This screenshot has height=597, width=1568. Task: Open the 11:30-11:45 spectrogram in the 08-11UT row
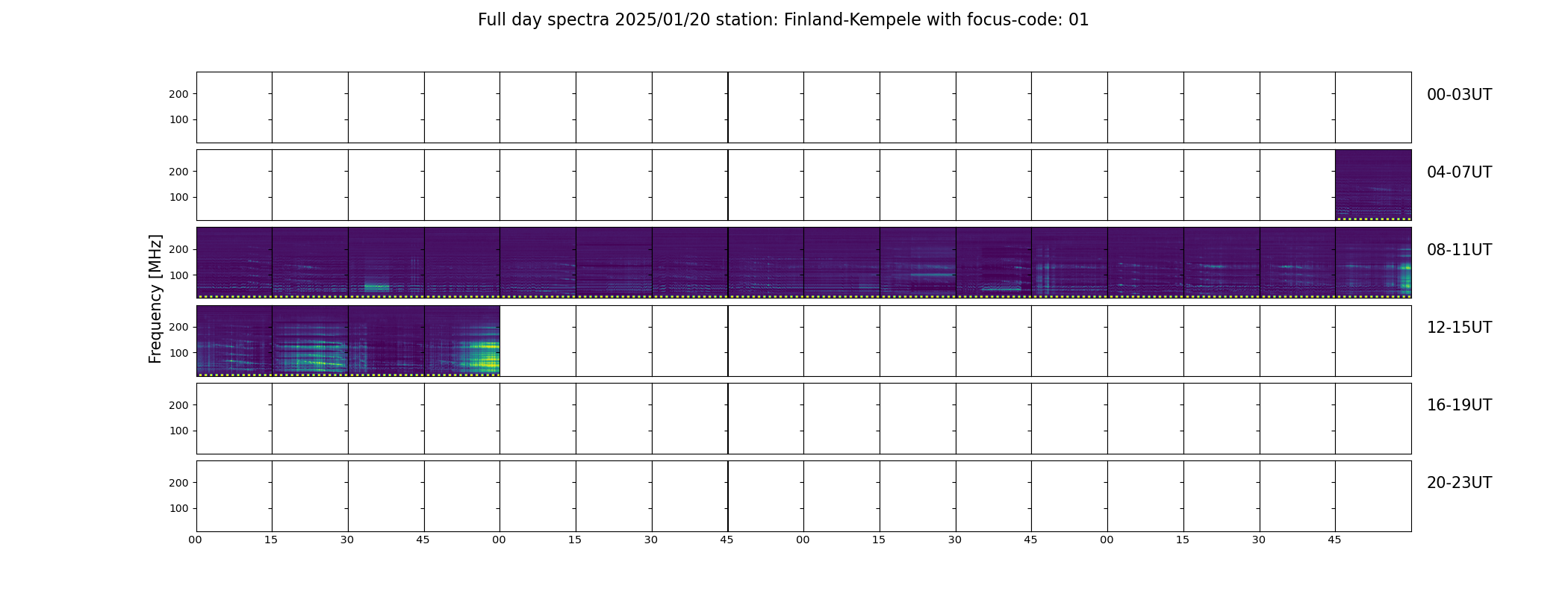1298,263
